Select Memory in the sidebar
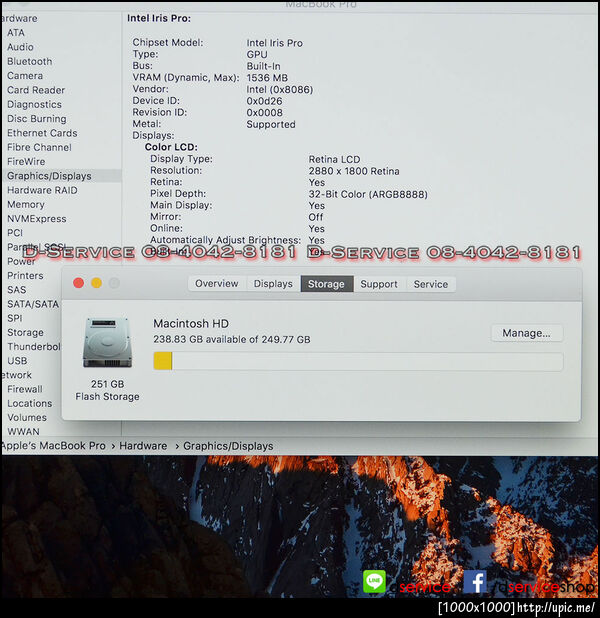 pos(26,205)
